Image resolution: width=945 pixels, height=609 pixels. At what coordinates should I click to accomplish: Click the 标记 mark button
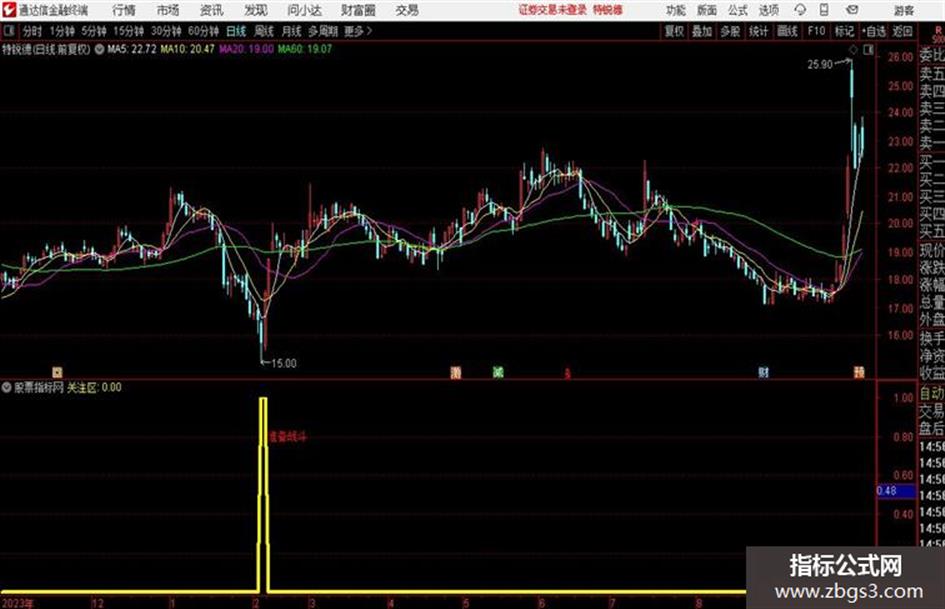click(x=844, y=31)
